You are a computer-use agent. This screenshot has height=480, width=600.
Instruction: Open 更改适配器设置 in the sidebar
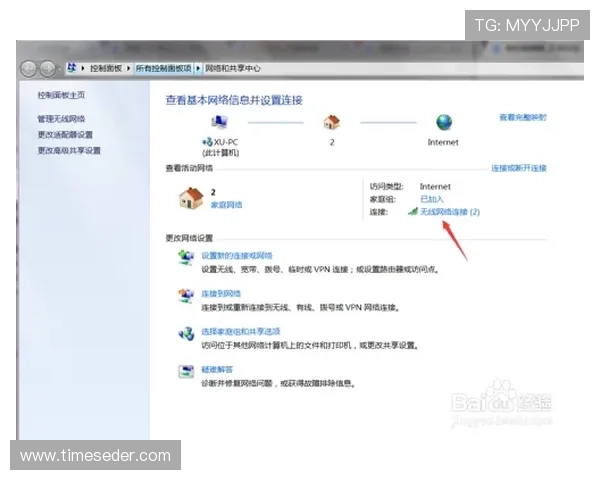(65, 134)
